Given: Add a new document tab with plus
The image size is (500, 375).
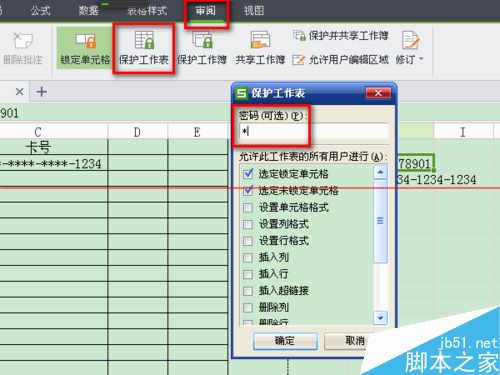Looking at the screenshot, I should 41,91.
